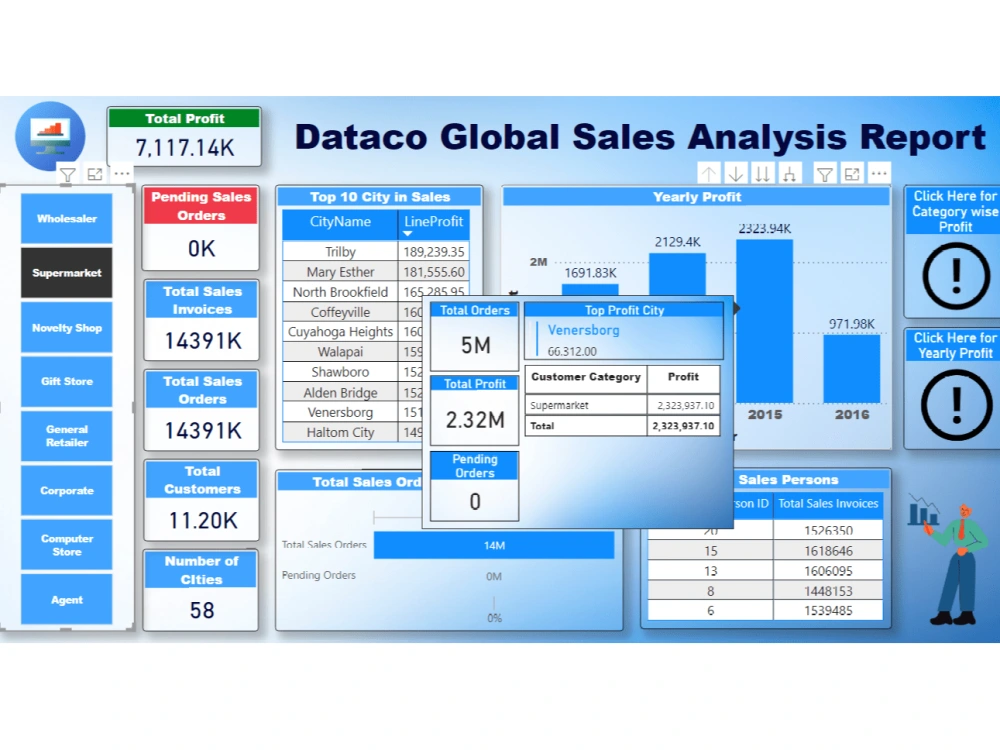Open More options for the Yearly Profit chart
This screenshot has width=1000, height=750.
[878, 172]
